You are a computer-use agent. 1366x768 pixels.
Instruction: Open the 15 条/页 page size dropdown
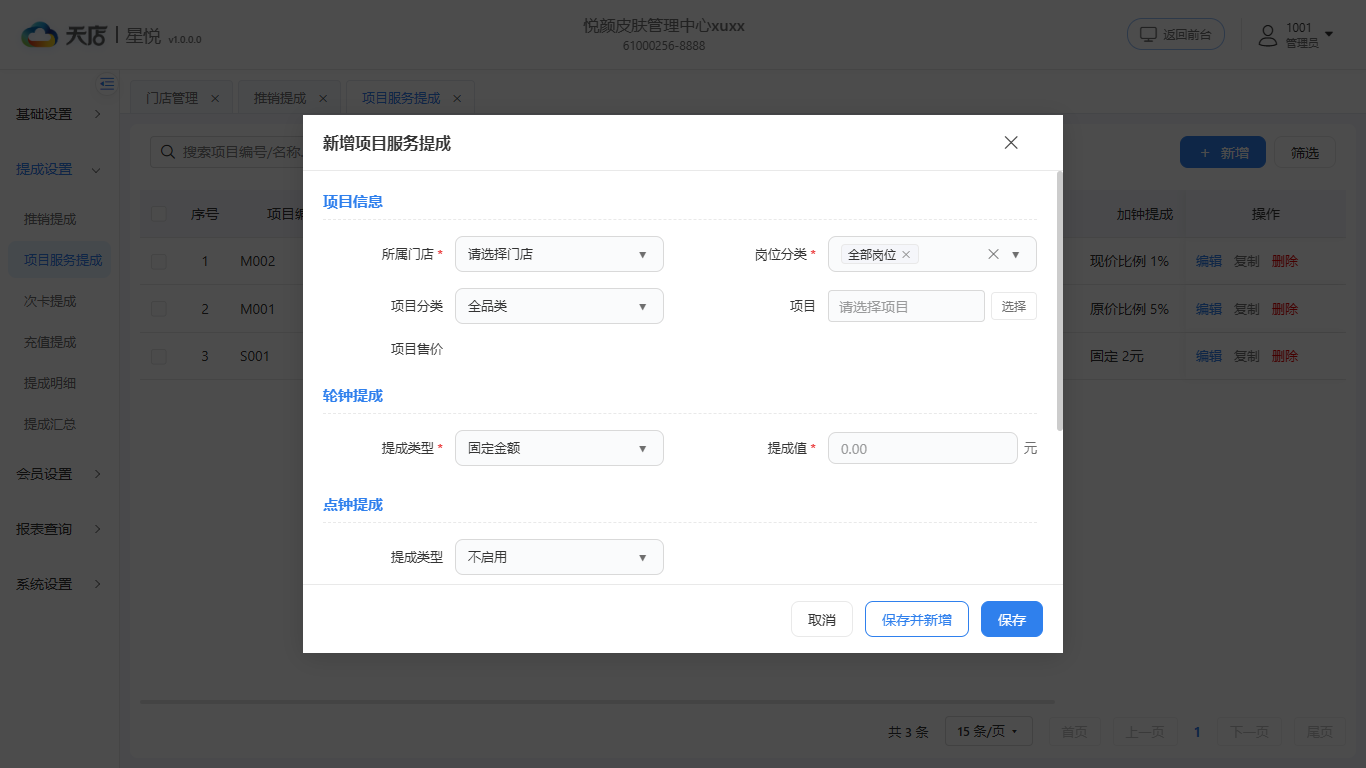coord(988,732)
